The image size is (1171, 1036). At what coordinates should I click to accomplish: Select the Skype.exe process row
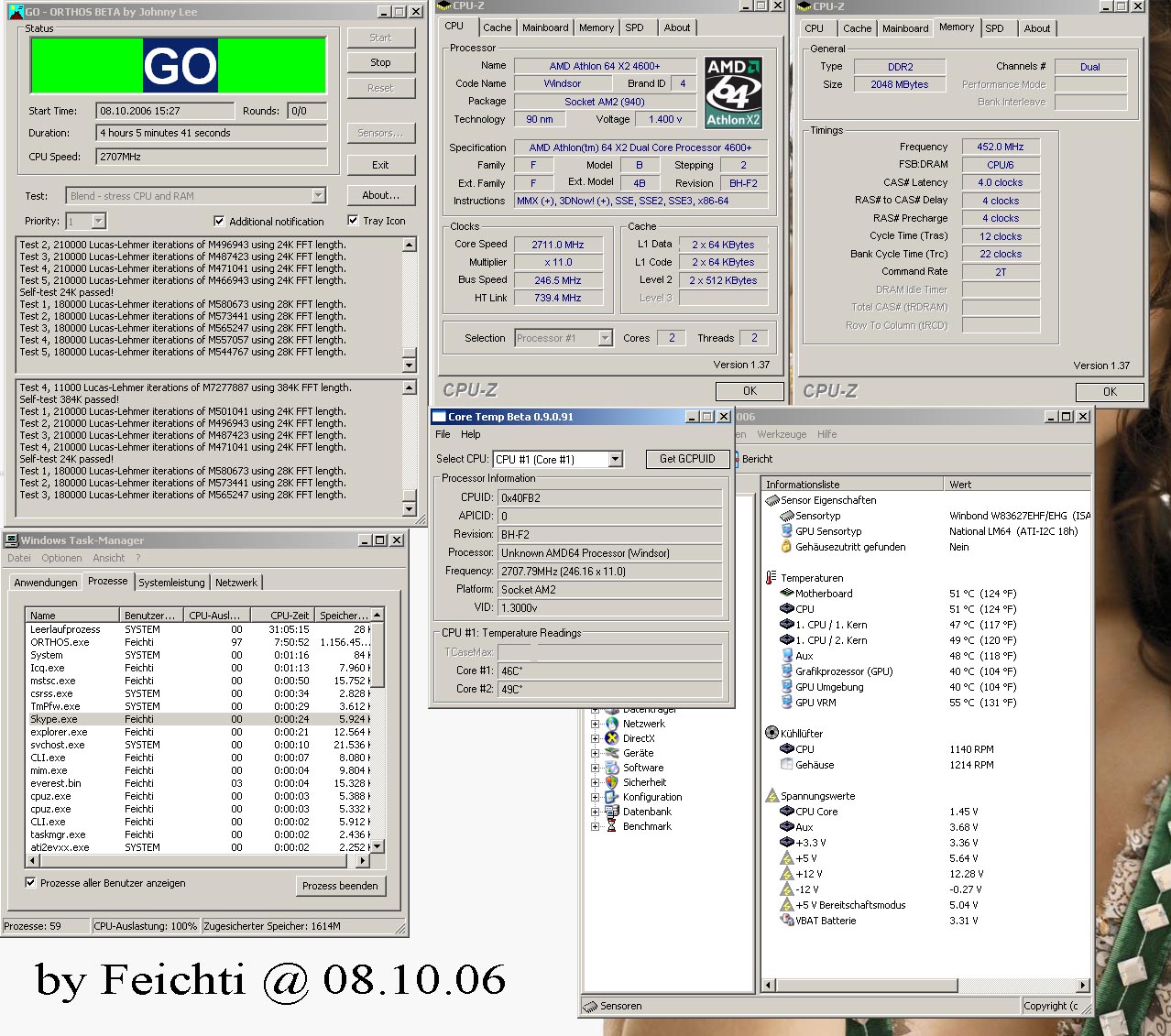(199, 719)
